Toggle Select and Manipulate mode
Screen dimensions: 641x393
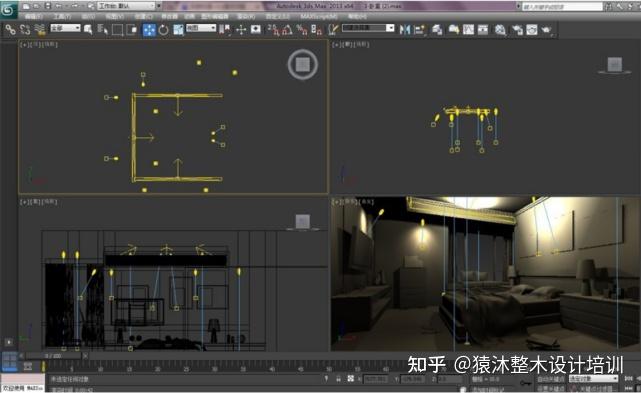pyautogui.click(x=241, y=29)
